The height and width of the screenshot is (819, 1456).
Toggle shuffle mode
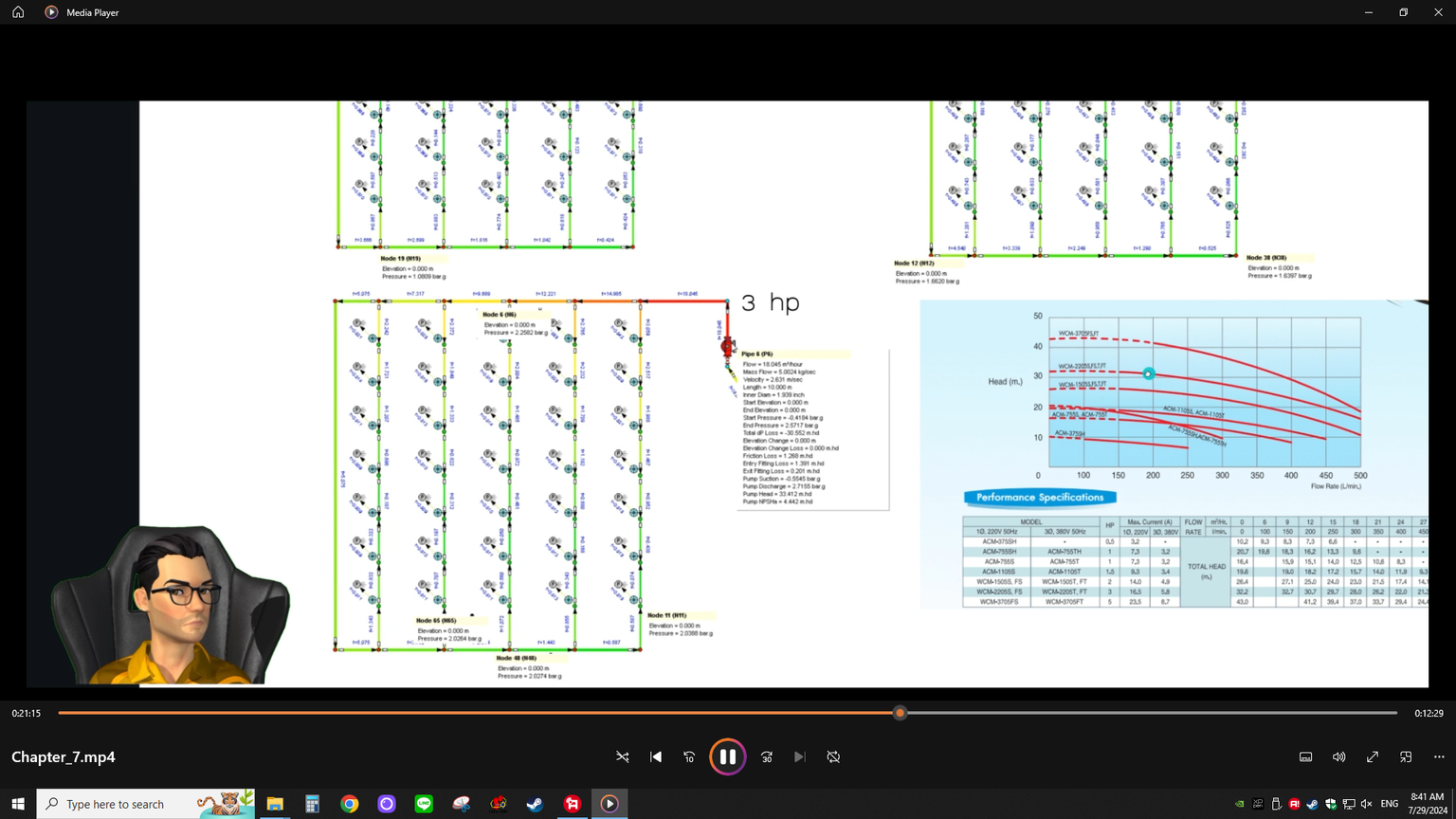[x=623, y=756]
